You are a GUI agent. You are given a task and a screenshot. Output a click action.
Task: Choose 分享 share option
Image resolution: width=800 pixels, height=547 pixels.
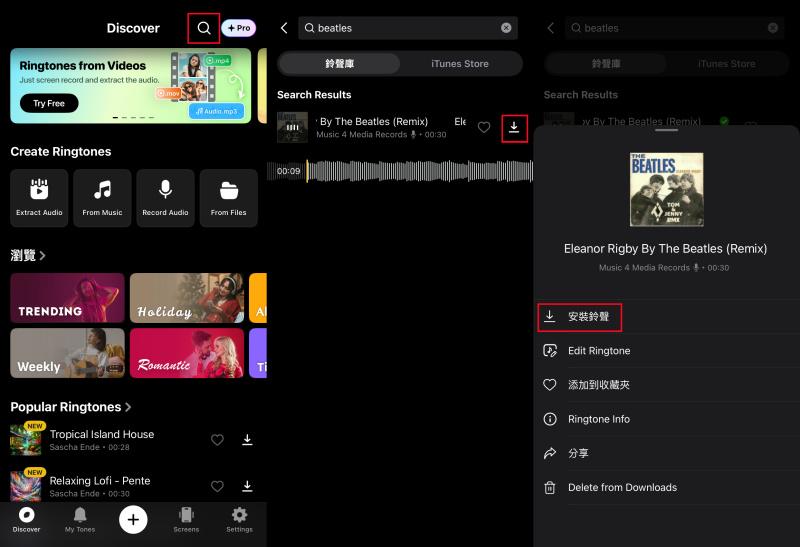[667, 454]
